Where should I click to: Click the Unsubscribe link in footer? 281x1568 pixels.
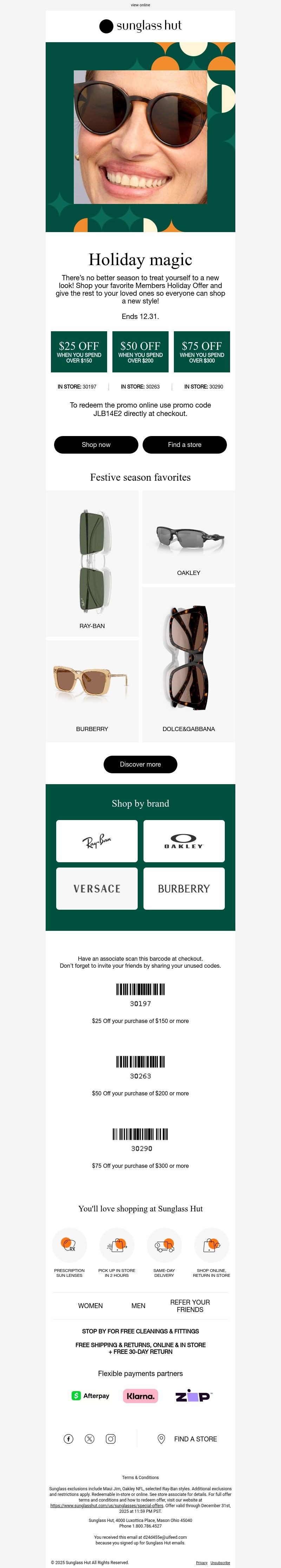pos(220,1562)
